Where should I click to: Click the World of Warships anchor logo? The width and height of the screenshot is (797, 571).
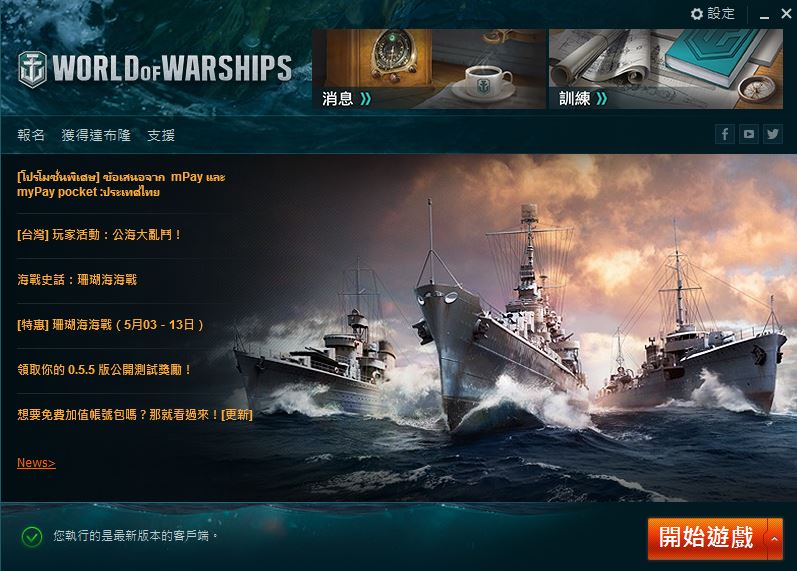click(33, 69)
